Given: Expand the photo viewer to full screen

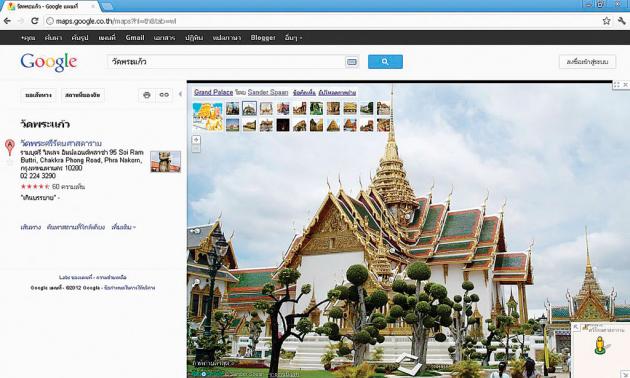Looking at the screenshot, I should [x=617, y=85].
